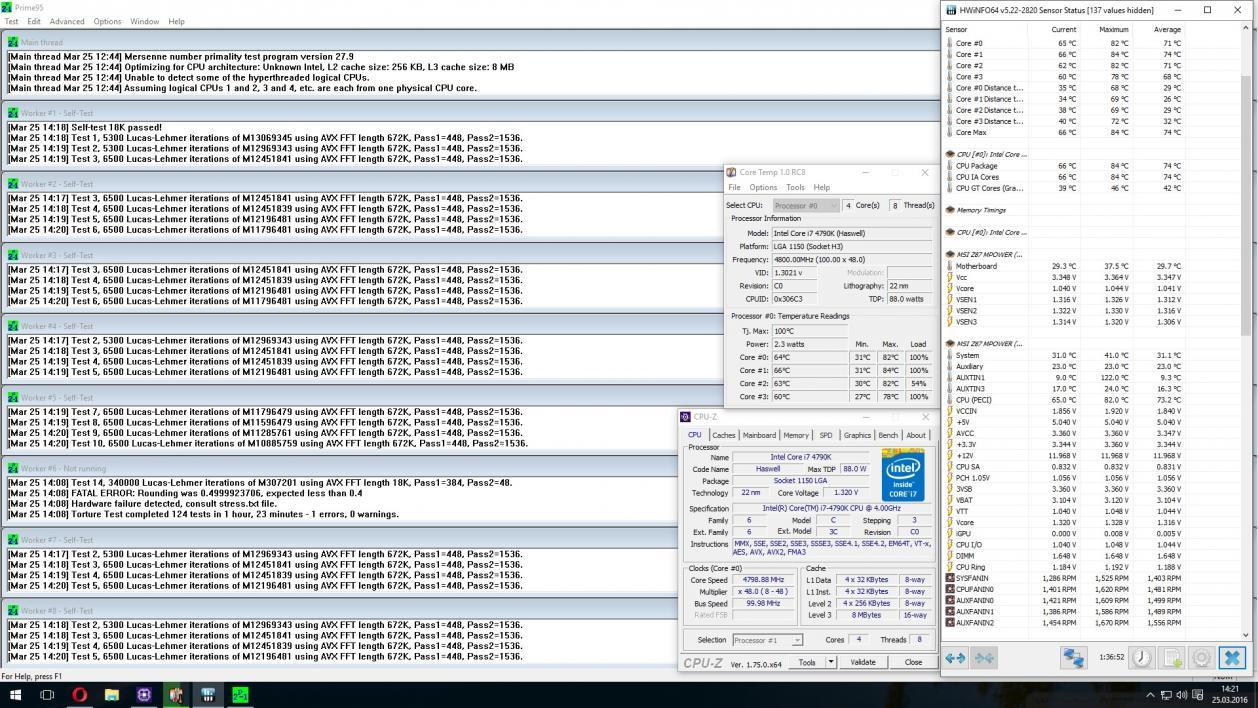Switch to CPU-Z via taskbar icon

[x=143, y=695]
